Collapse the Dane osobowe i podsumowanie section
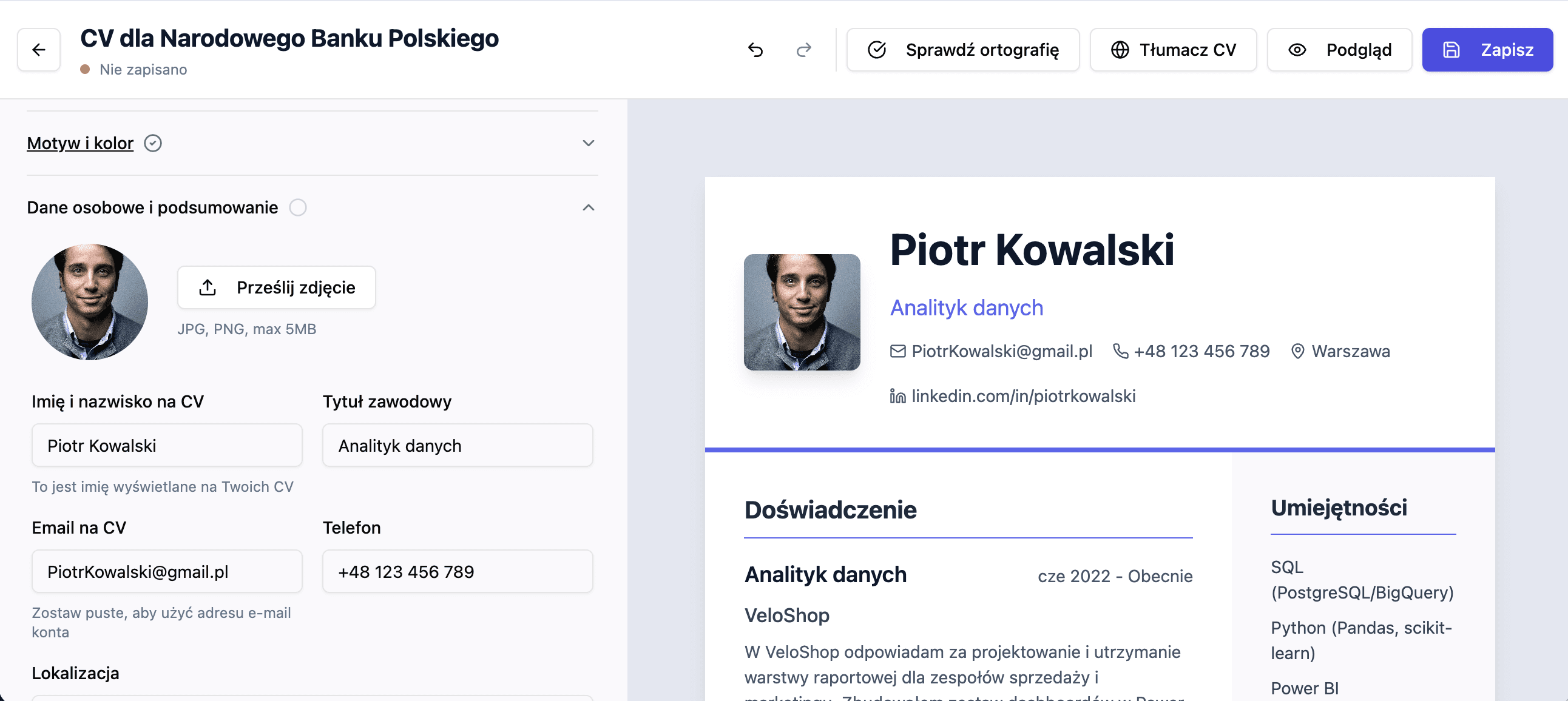Screen dimensions: 1568x701 click(587, 207)
